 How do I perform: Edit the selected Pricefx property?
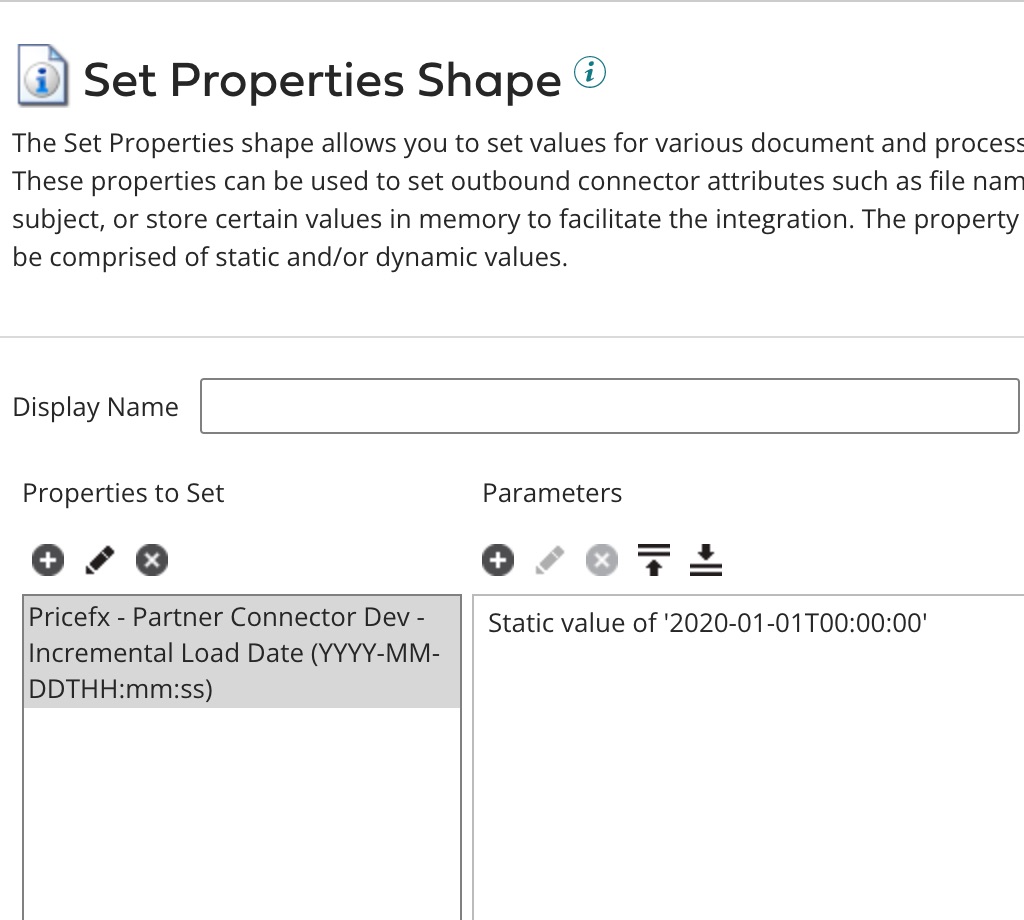tap(100, 560)
